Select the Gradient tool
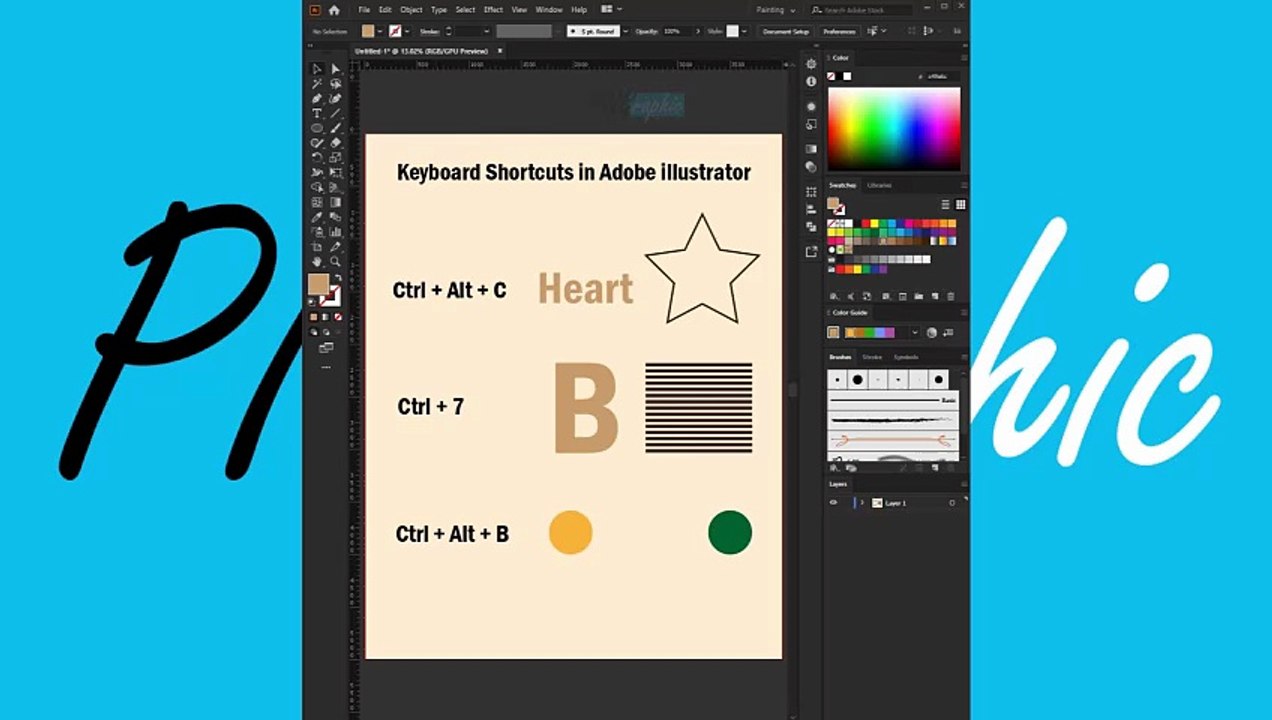1272x720 pixels. point(335,202)
